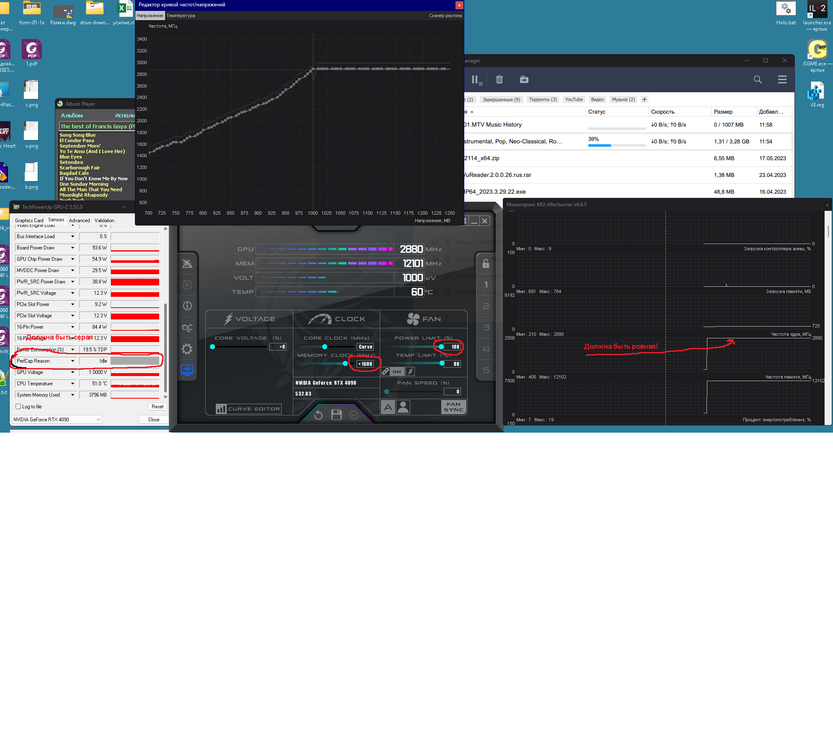Open the Curve Editor button

pyautogui.click(x=248, y=408)
